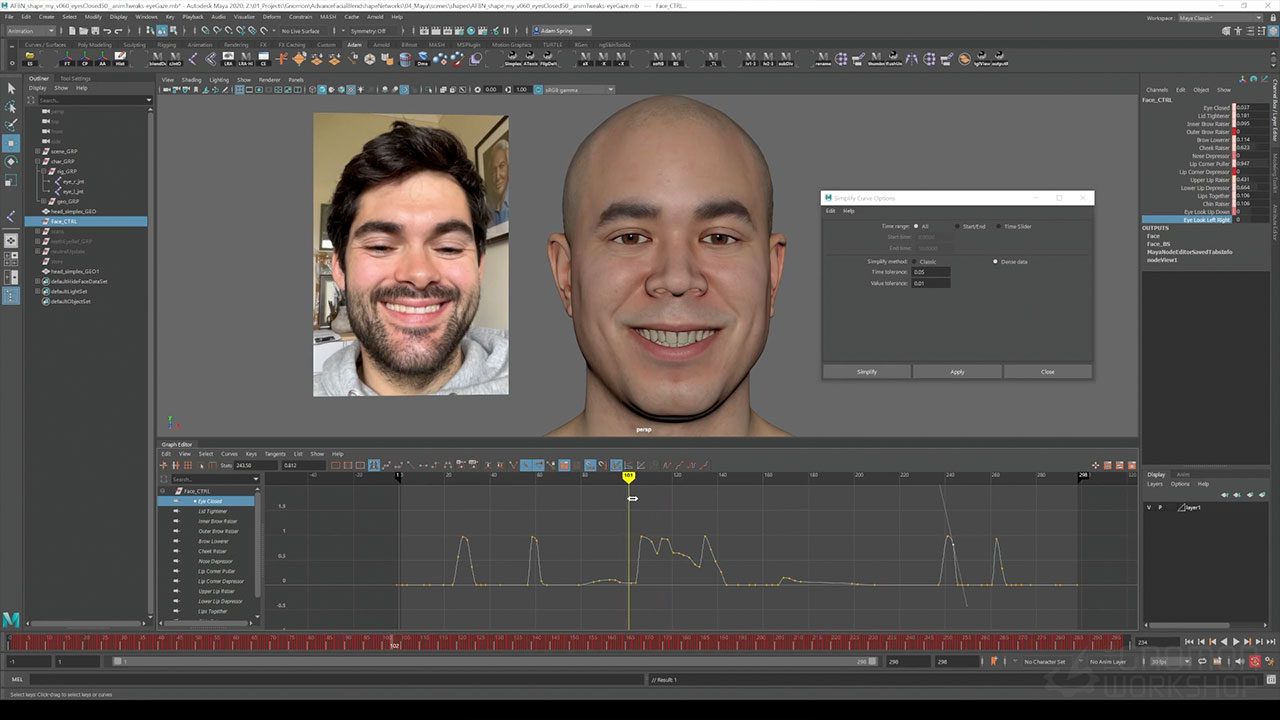The height and width of the screenshot is (720, 1280).
Task: Select the arrow Select tool in toolbox
Action: pyautogui.click(x=11, y=89)
